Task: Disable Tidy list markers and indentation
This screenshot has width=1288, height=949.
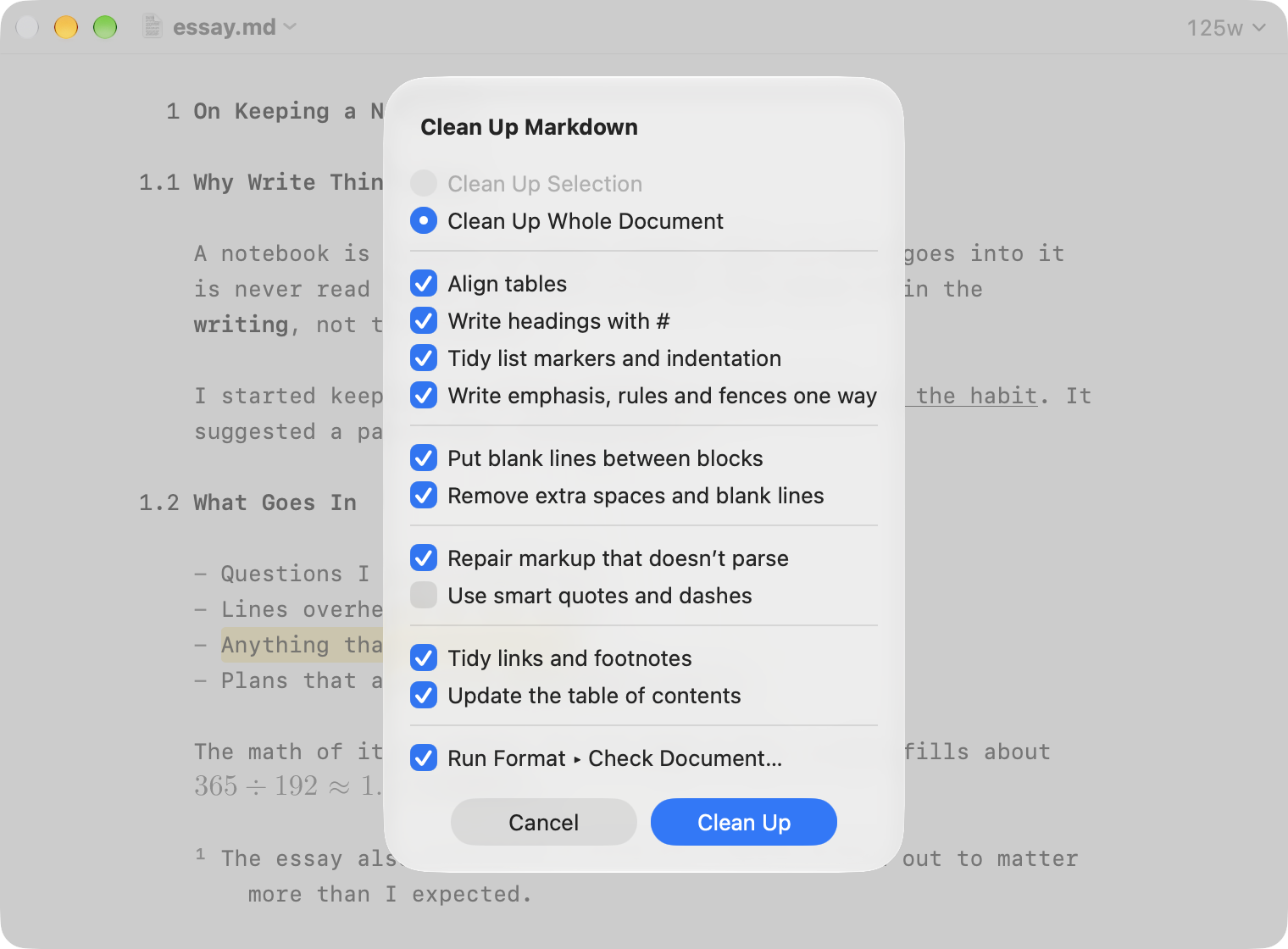Action: pyautogui.click(x=424, y=358)
